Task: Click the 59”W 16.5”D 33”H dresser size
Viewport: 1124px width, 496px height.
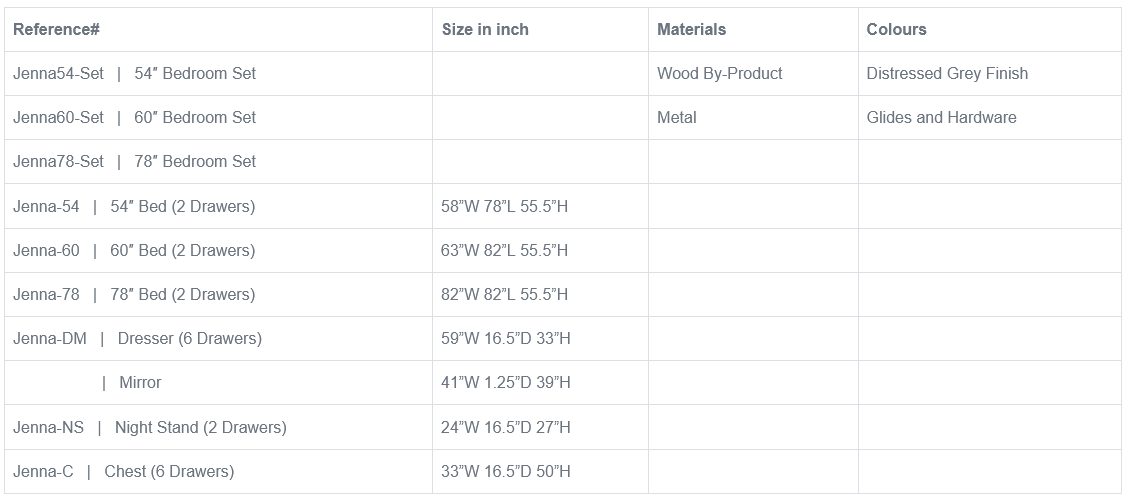Action: [505, 338]
